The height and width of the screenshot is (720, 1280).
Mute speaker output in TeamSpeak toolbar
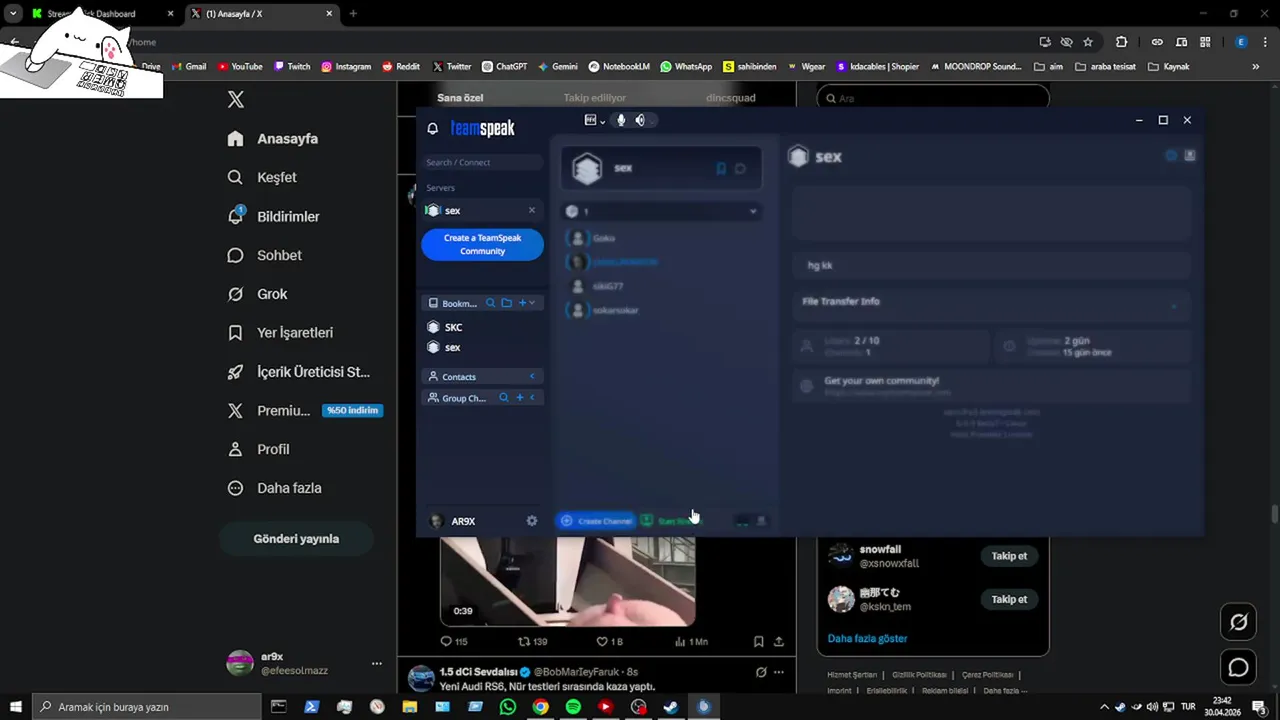coord(640,120)
